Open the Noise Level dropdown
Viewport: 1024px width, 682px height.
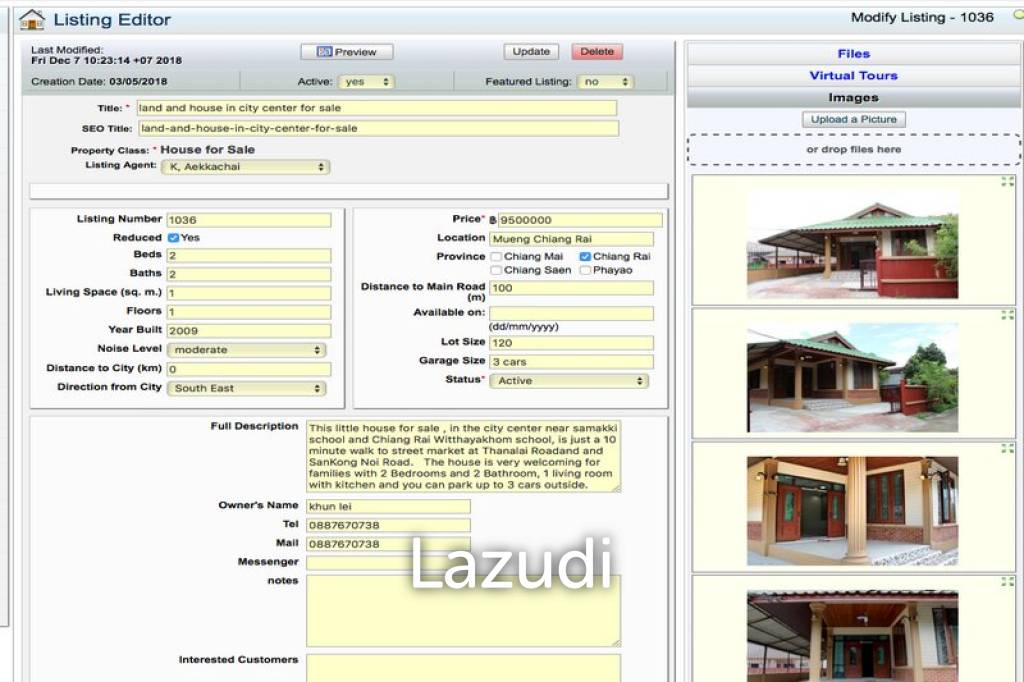[x=246, y=350]
